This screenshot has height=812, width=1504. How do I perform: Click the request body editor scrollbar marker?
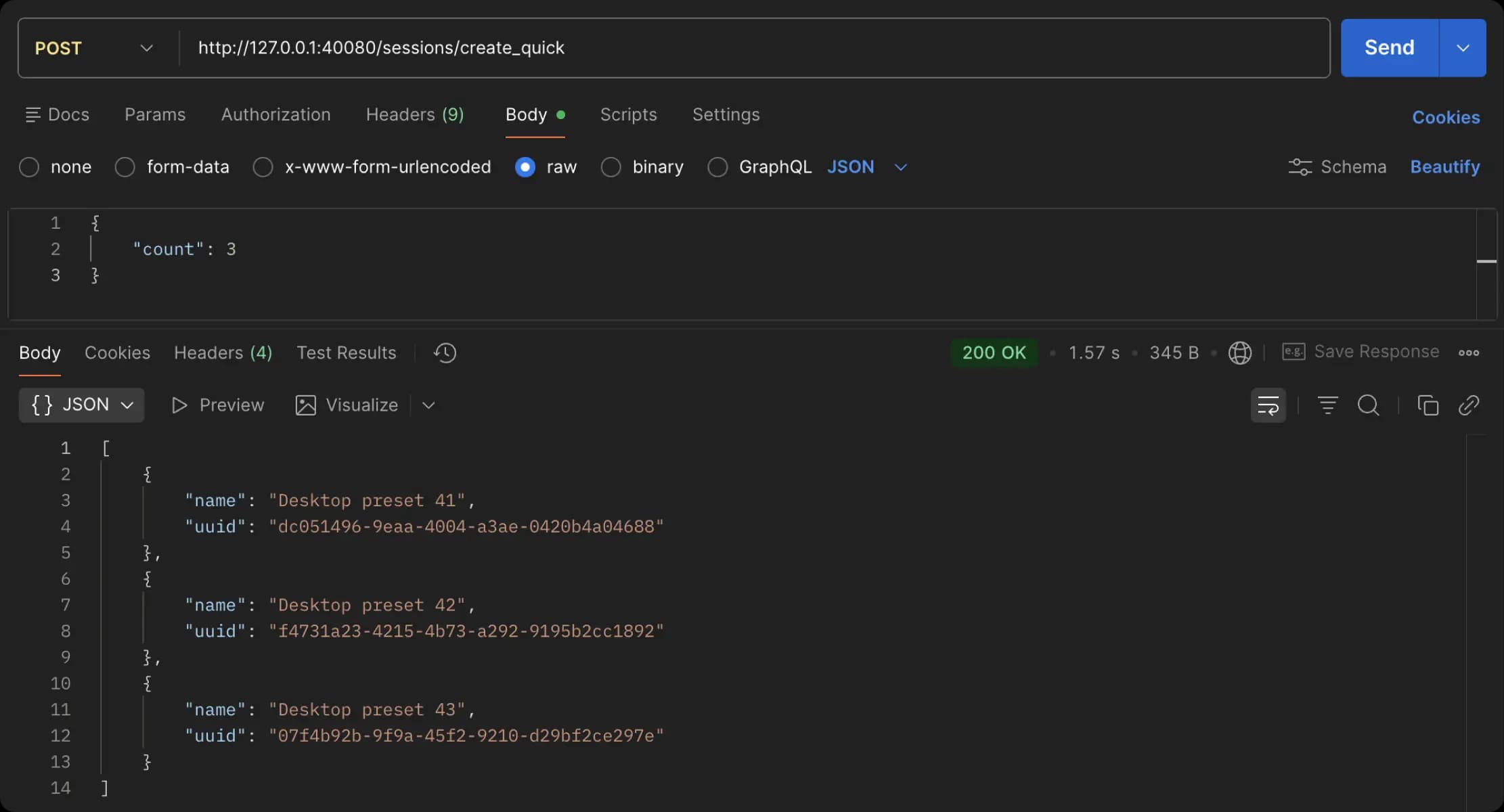pos(1486,261)
